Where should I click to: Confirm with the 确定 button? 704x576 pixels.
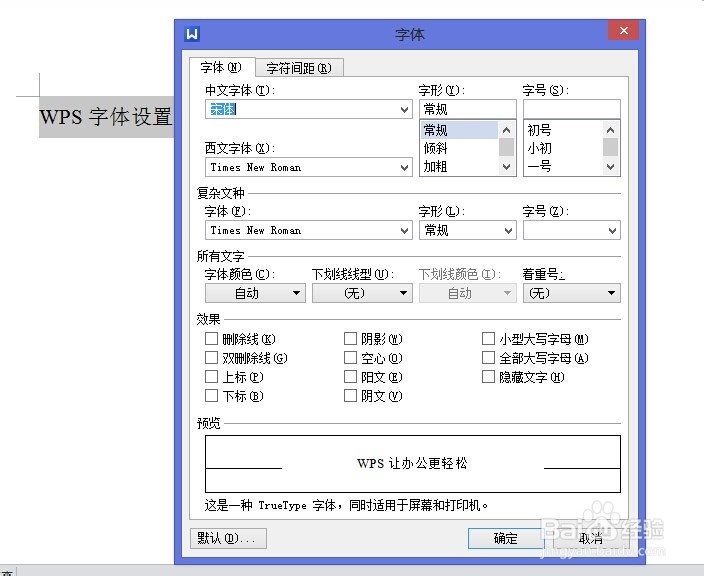coord(506,538)
